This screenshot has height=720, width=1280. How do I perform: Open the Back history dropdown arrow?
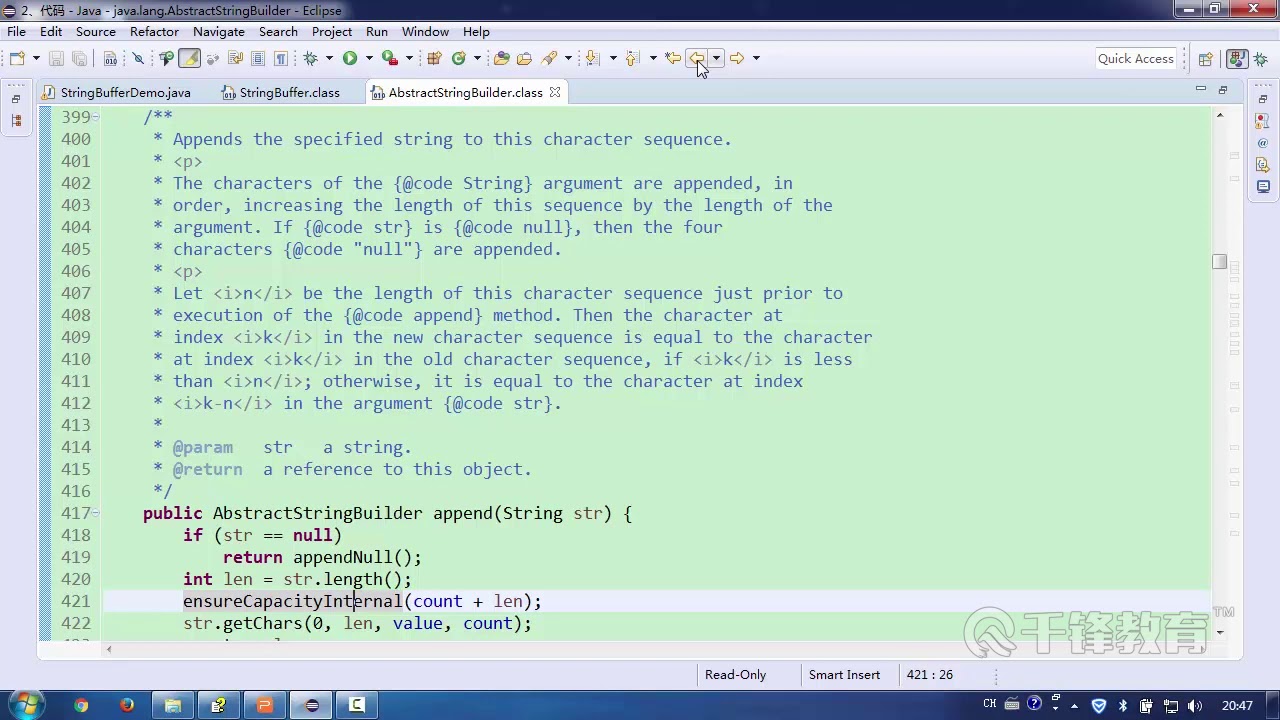click(x=716, y=58)
